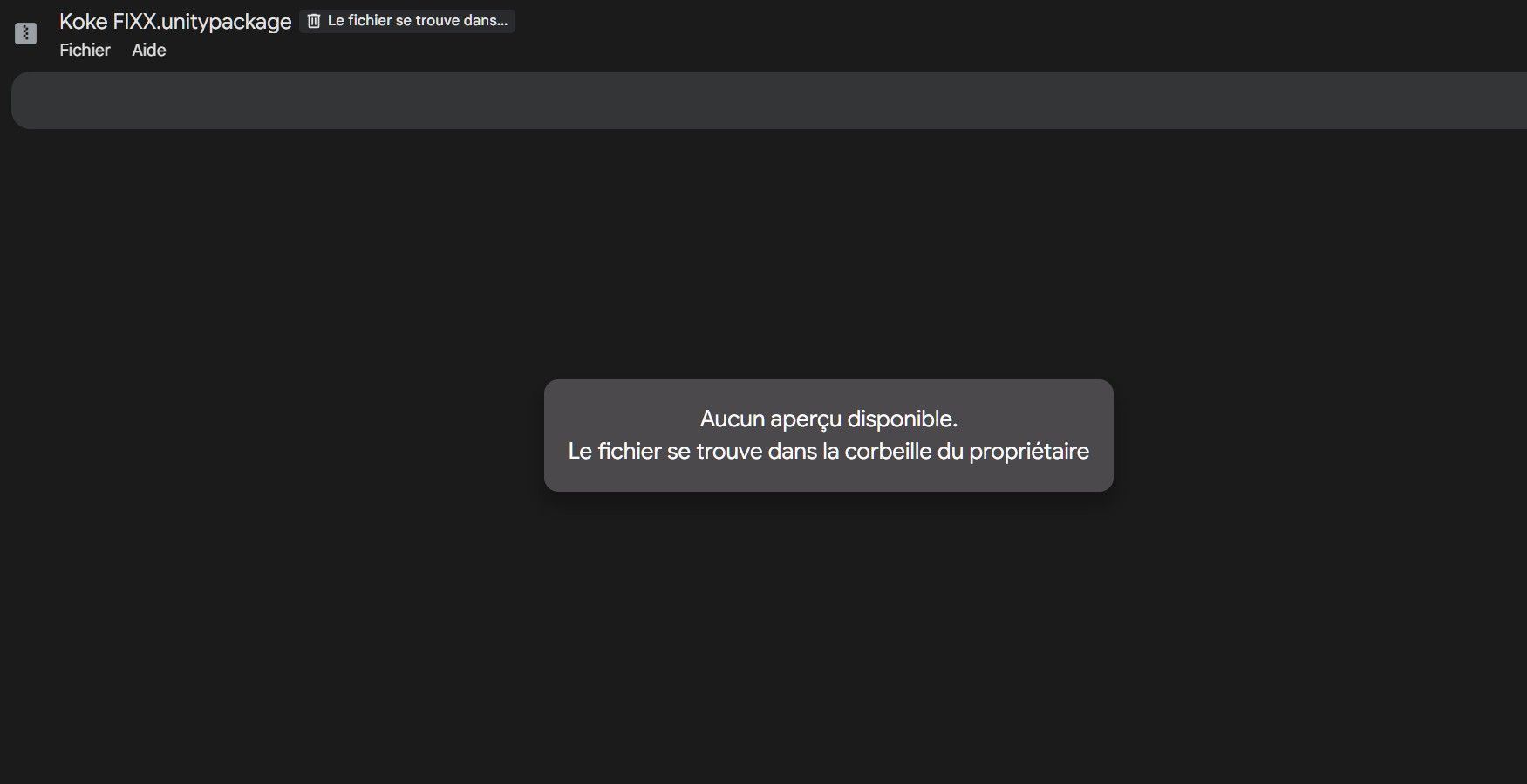1527x784 pixels.
Task: Open the Fichier menu
Action: [x=85, y=51]
